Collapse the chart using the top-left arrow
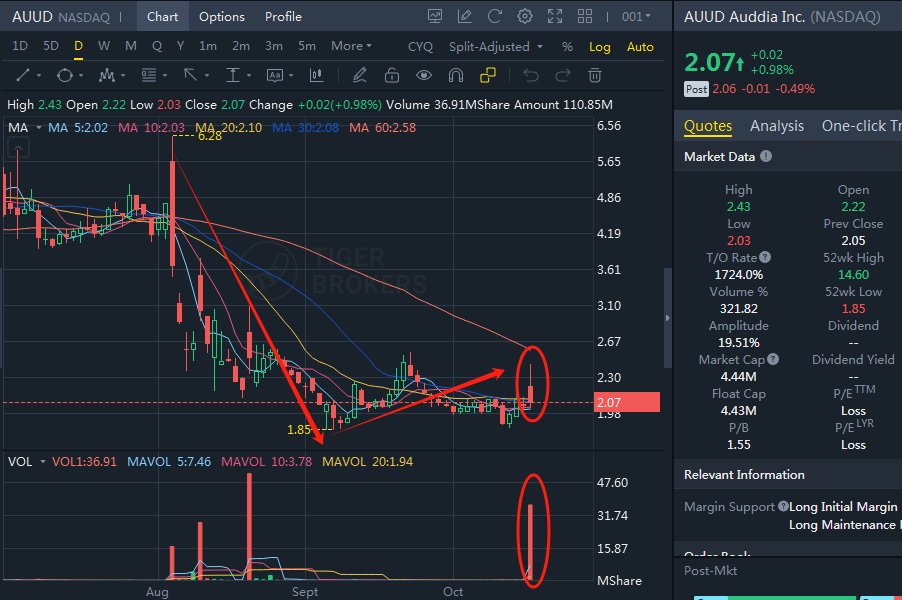Image resolution: width=902 pixels, height=600 pixels. click(18, 148)
